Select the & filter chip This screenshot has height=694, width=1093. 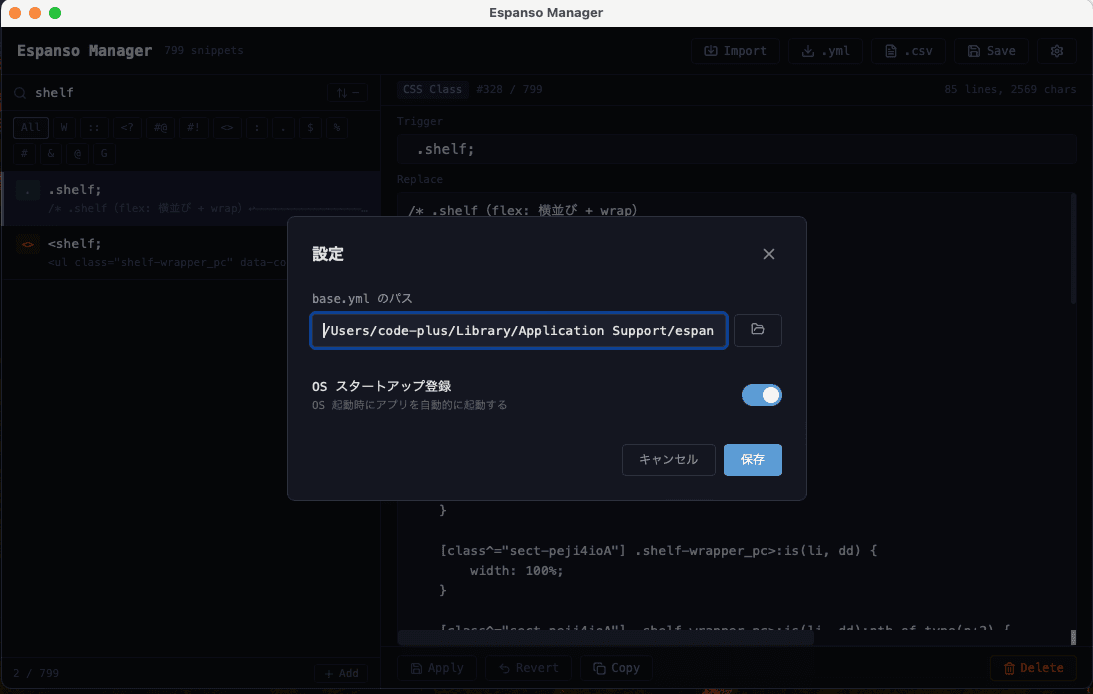(51, 153)
